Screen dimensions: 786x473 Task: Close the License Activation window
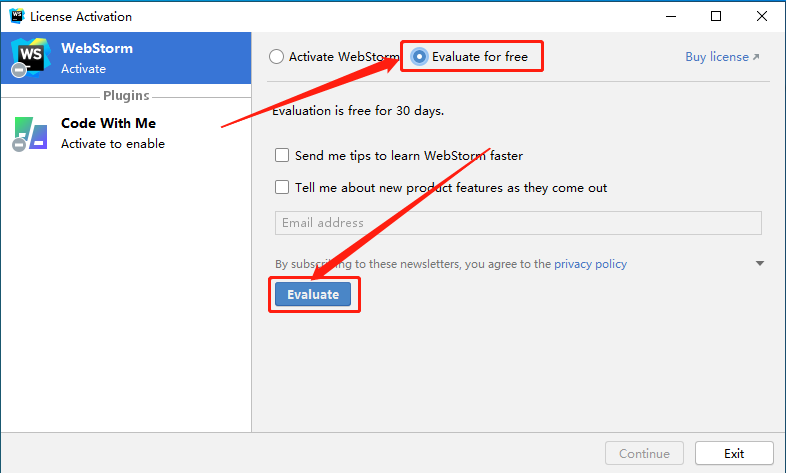[761, 16]
